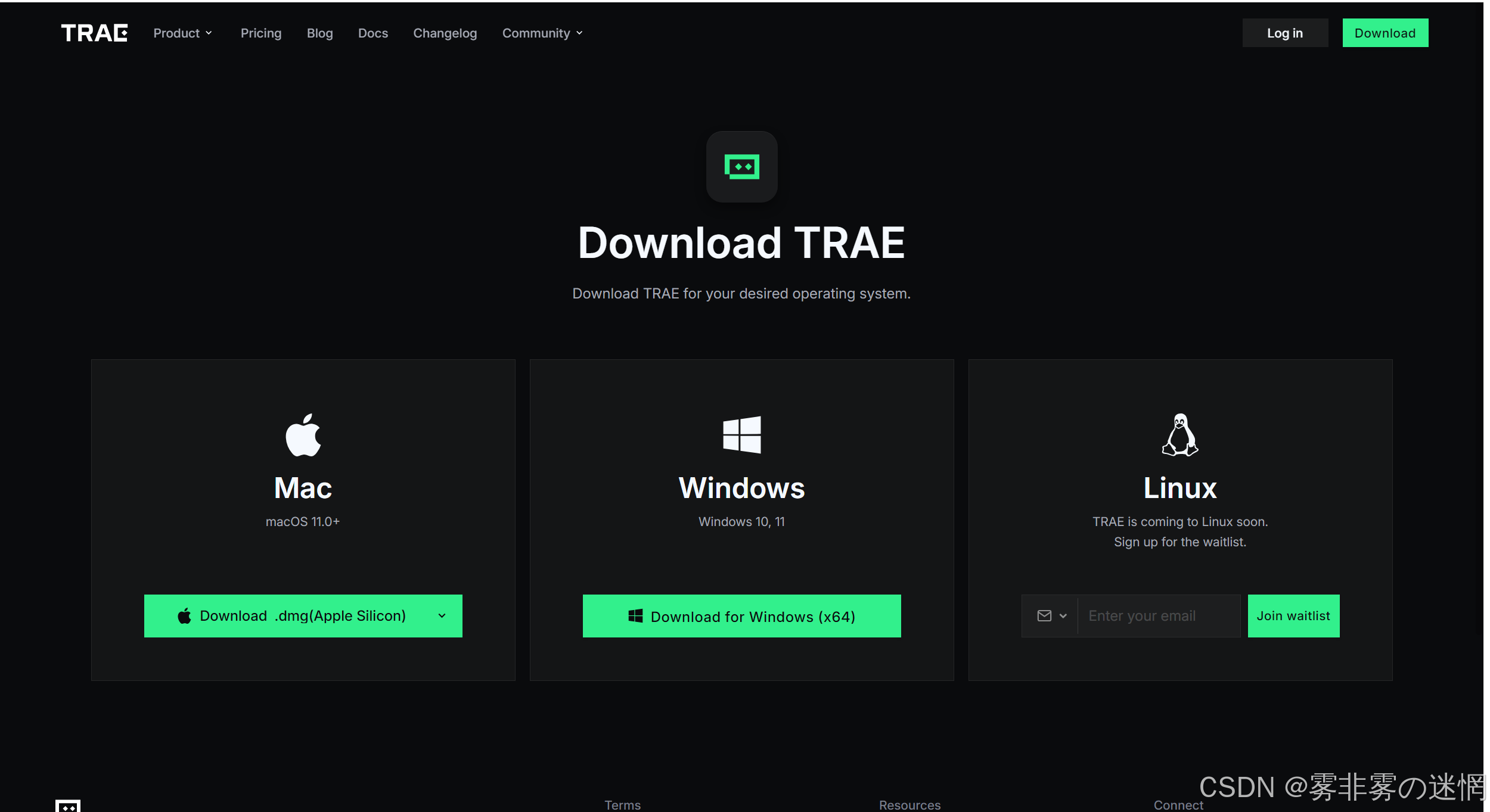View the Changelog page

(445, 33)
